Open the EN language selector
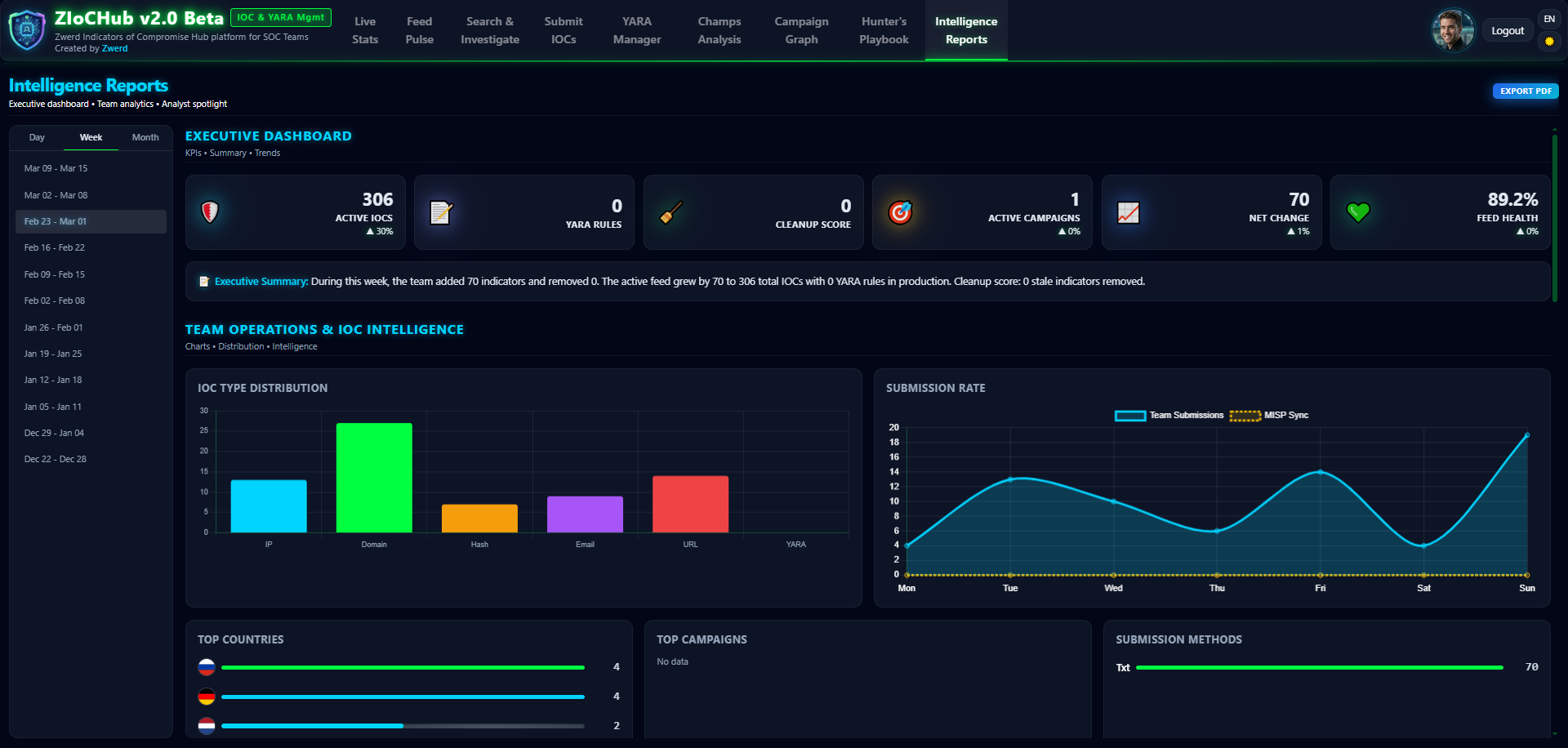The image size is (1568, 748). [x=1549, y=19]
